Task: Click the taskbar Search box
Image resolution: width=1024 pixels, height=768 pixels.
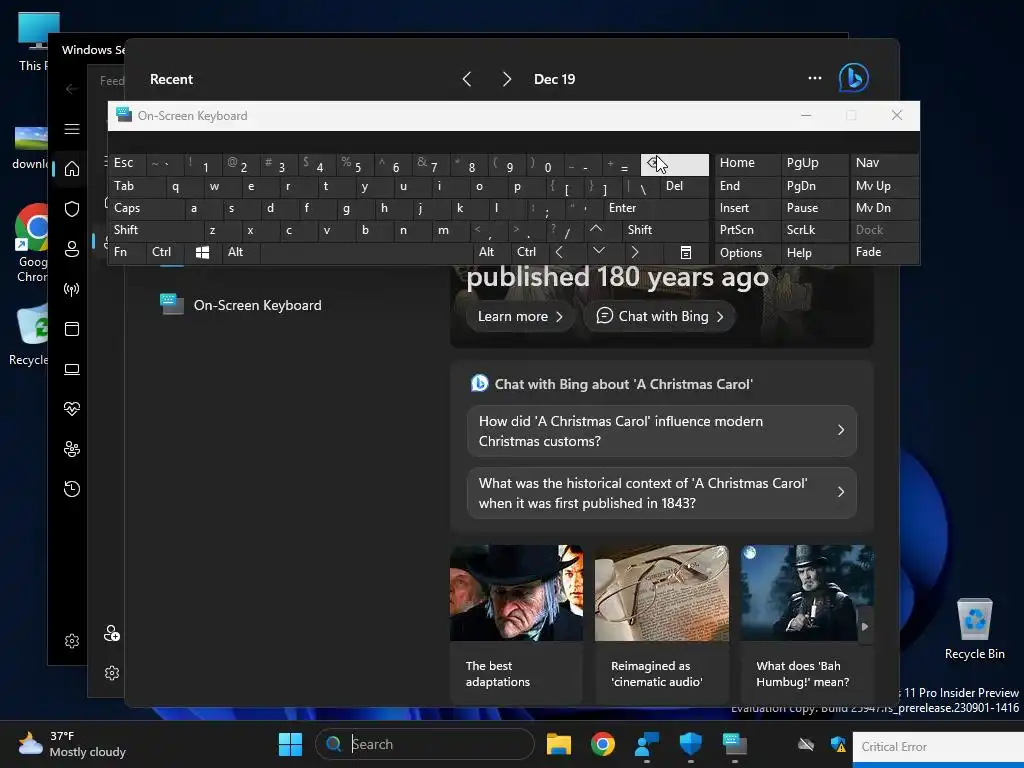Action: point(424,744)
